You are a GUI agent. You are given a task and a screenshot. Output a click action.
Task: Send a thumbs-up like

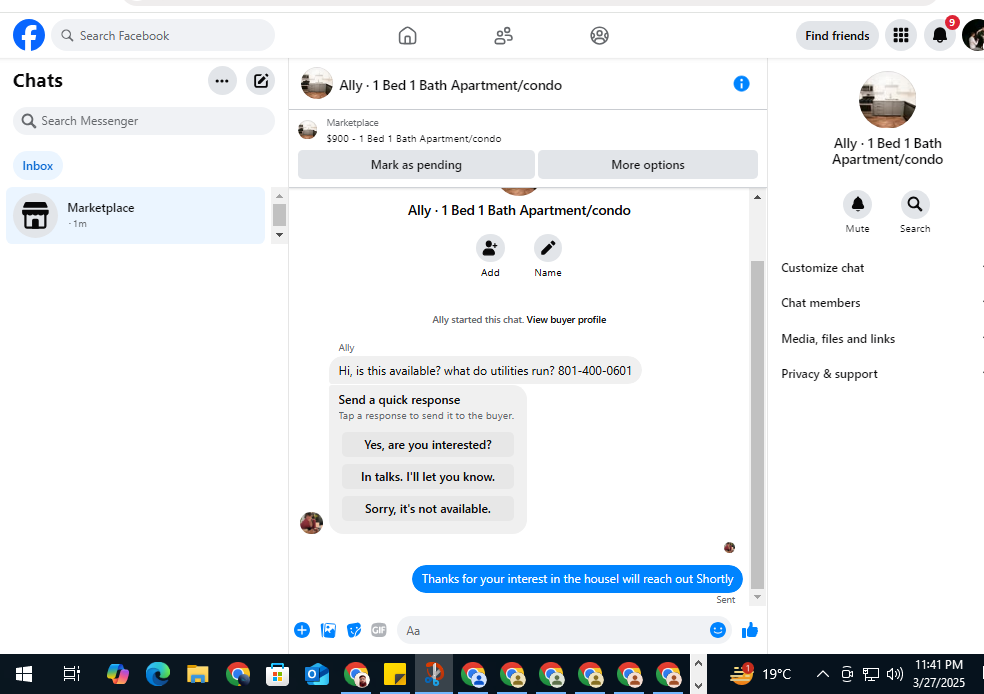click(x=750, y=630)
